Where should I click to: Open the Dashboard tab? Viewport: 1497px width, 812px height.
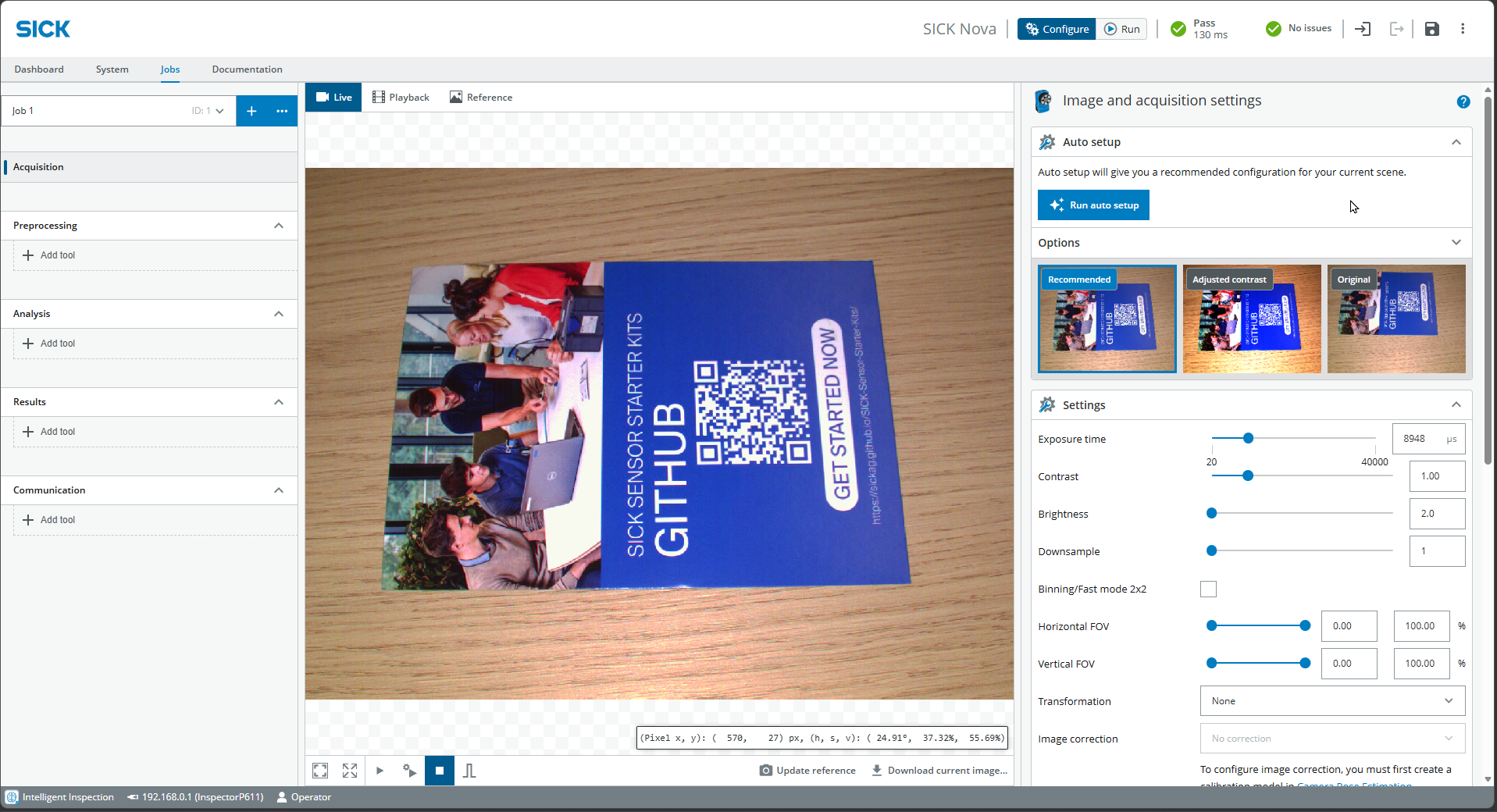click(x=39, y=69)
